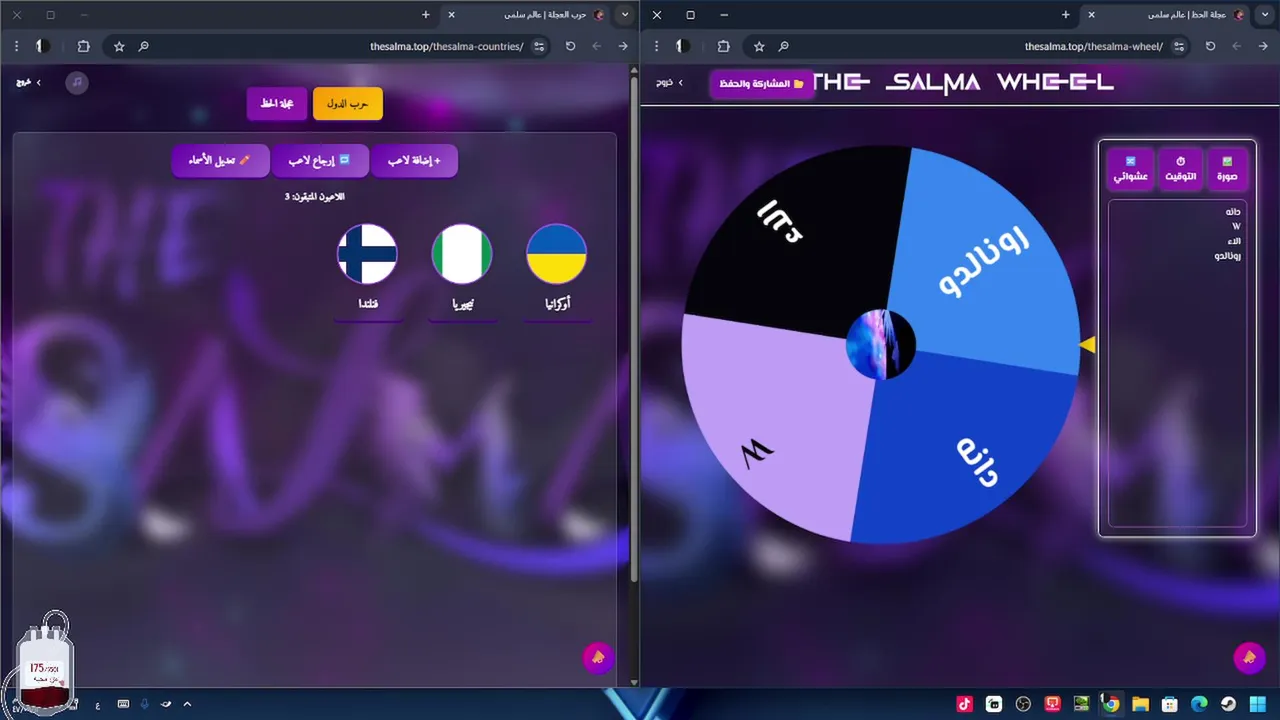This screenshot has width=1280, height=720.
Task: Click the Windows Start button
Action: coord(1257,704)
